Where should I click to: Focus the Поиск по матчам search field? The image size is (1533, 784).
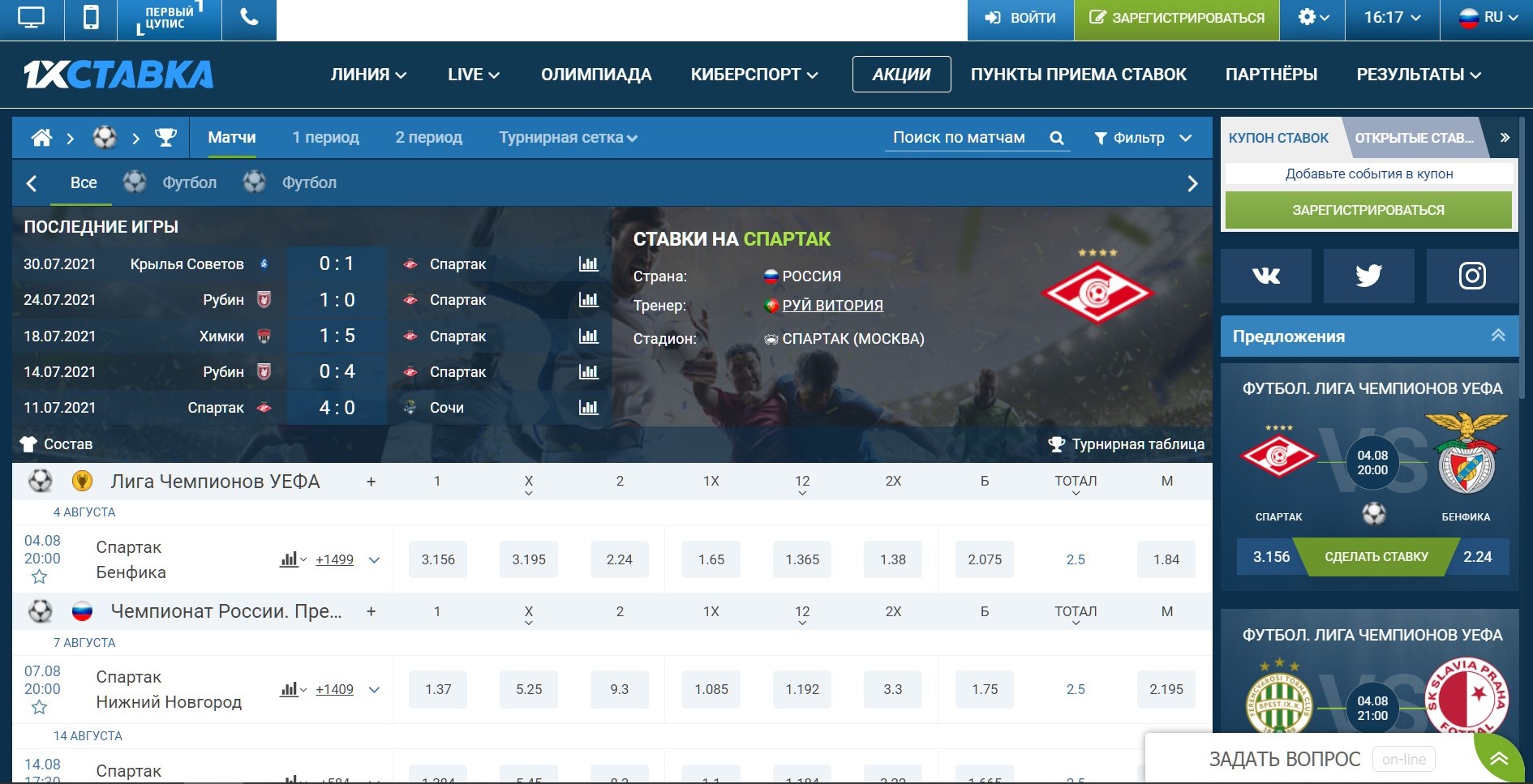coord(960,138)
